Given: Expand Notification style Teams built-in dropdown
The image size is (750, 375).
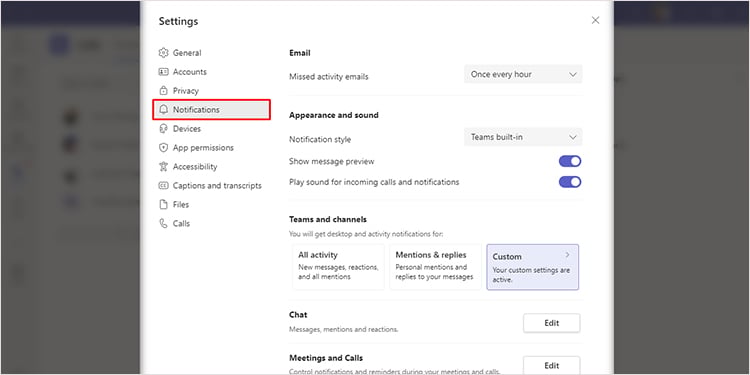Looking at the screenshot, I should pos(523,137).
